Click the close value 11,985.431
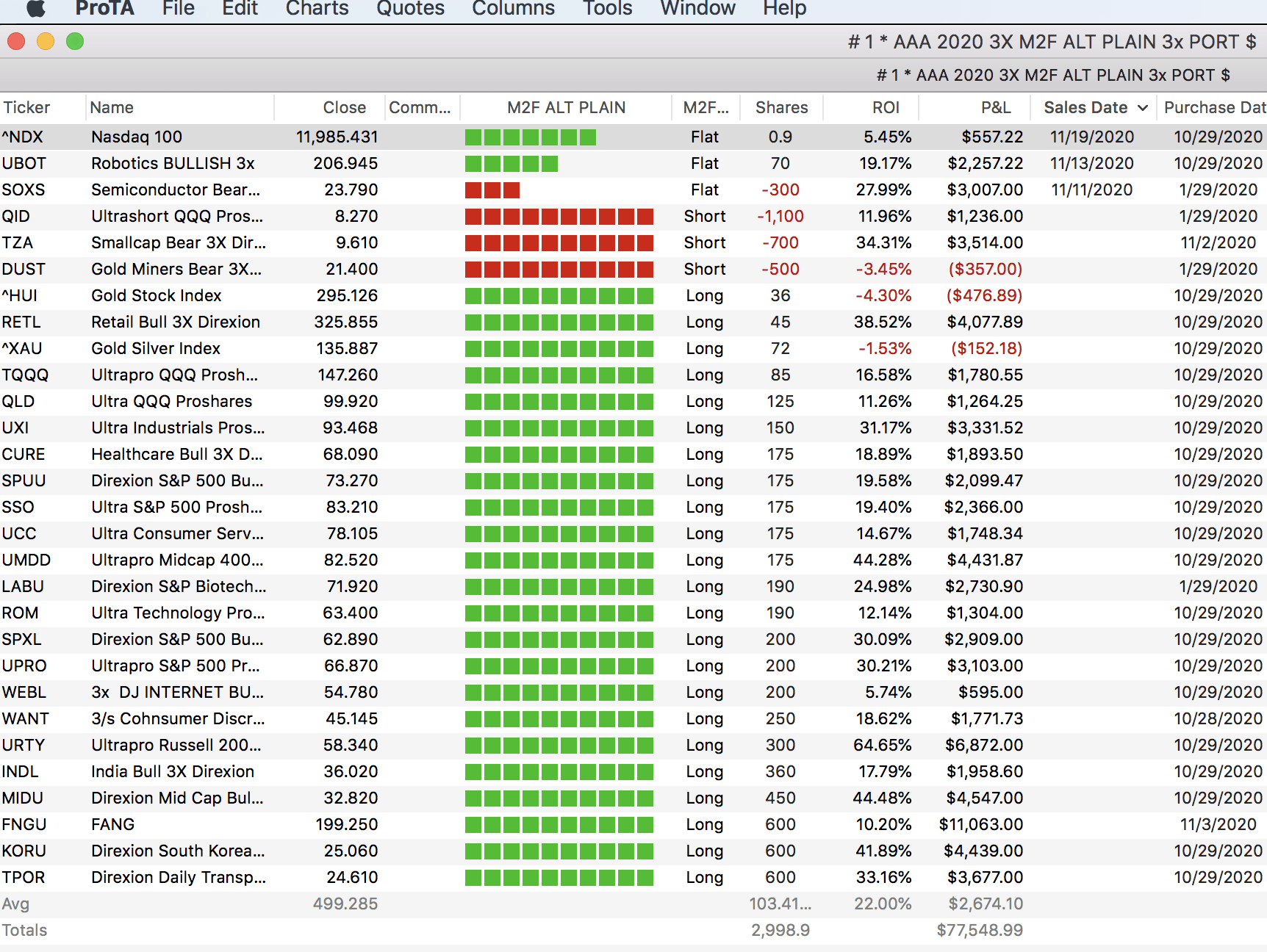The image size is (1267, 952). [337, 137]
